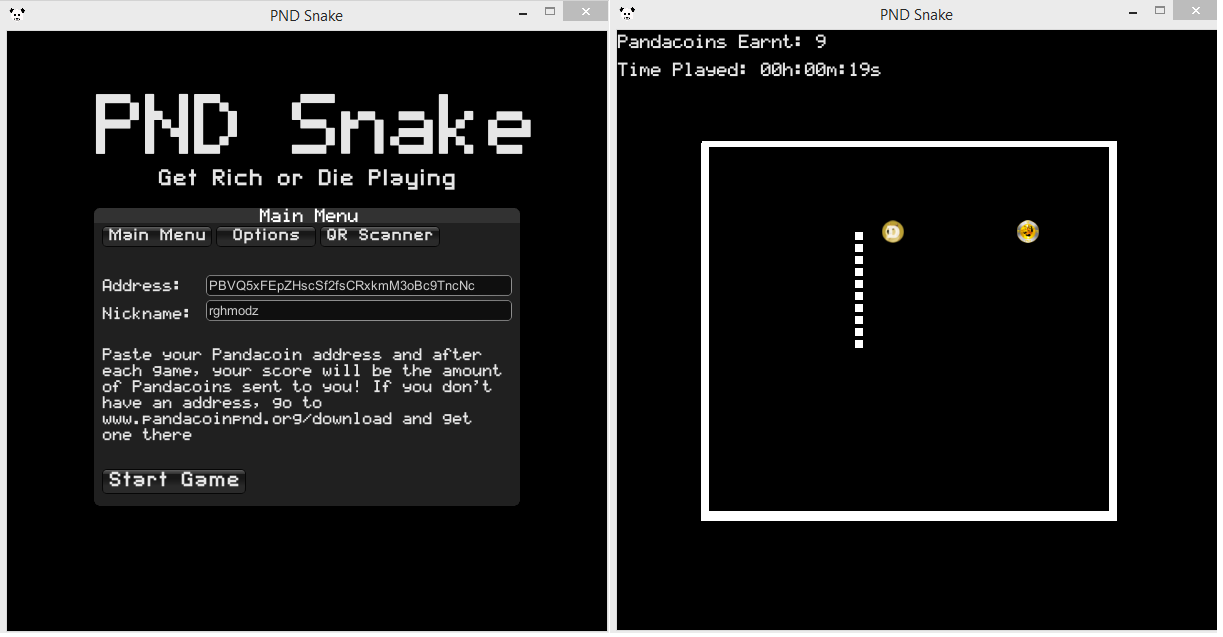Maximize the right PND Snake game window

point(1160,12)
